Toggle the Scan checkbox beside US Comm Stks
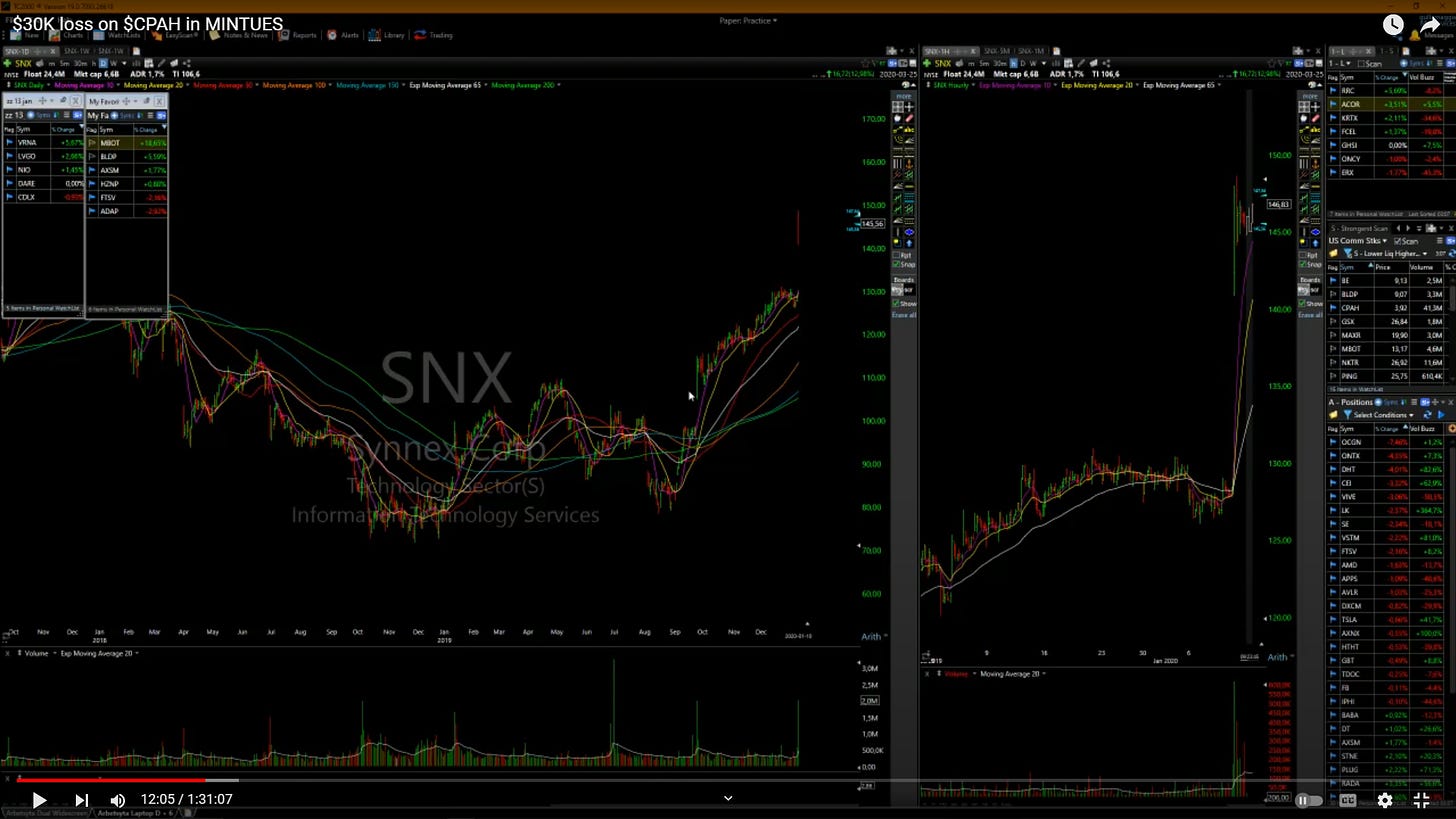 (x=1399, y=241)
